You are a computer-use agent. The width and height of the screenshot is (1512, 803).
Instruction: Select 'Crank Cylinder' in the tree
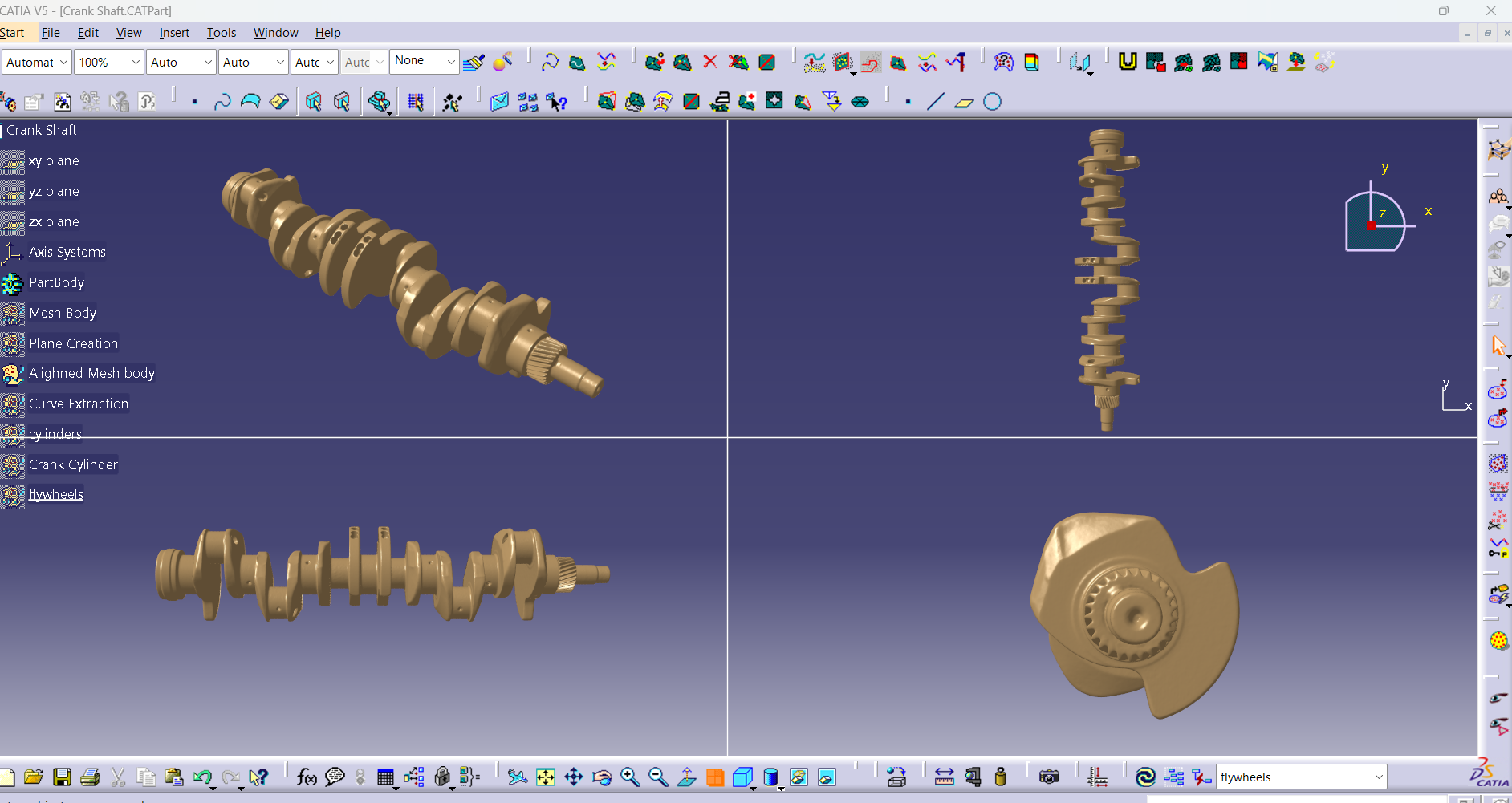tap(74, 464)
